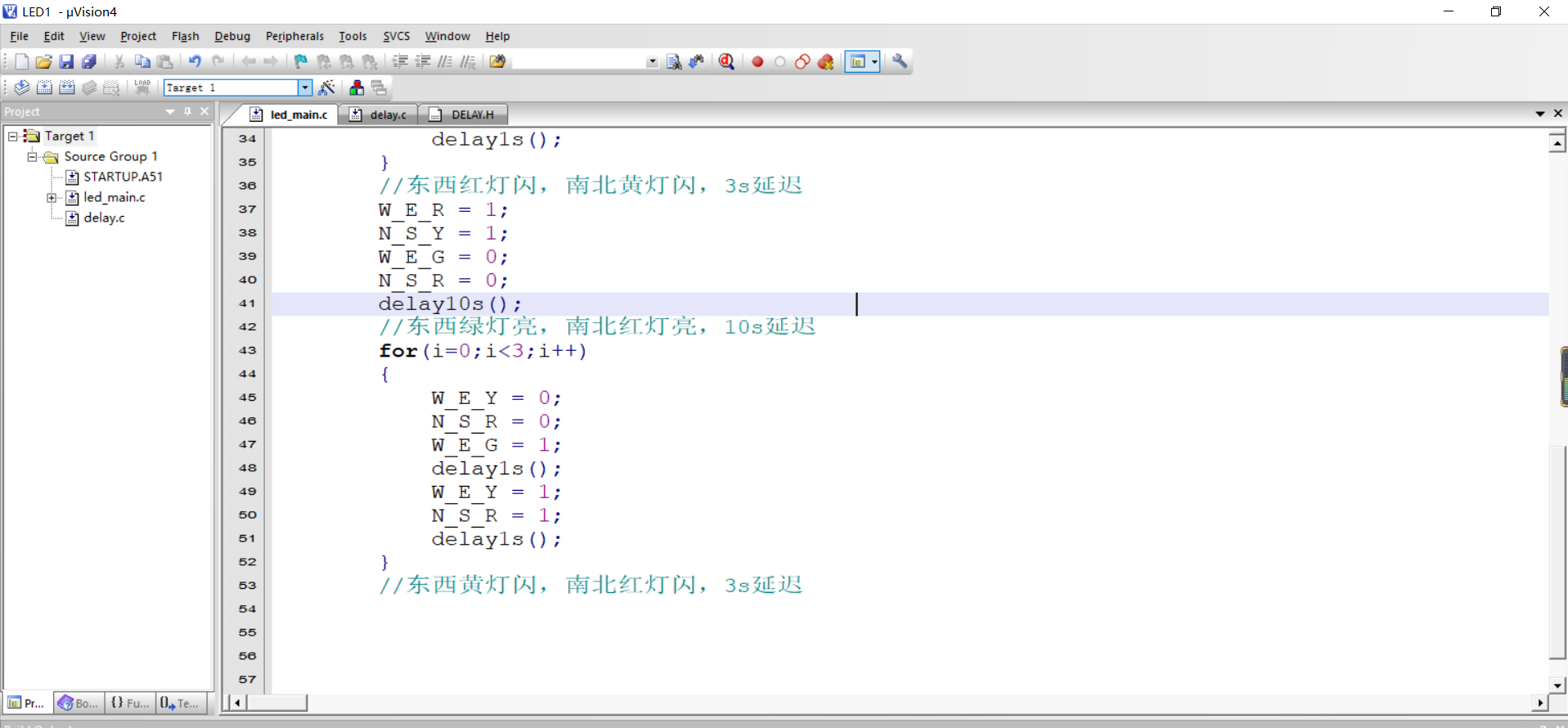The width and height of the screenshot is (1568, 728).
Task: Close the Project panel
Action: coord(204,111)
